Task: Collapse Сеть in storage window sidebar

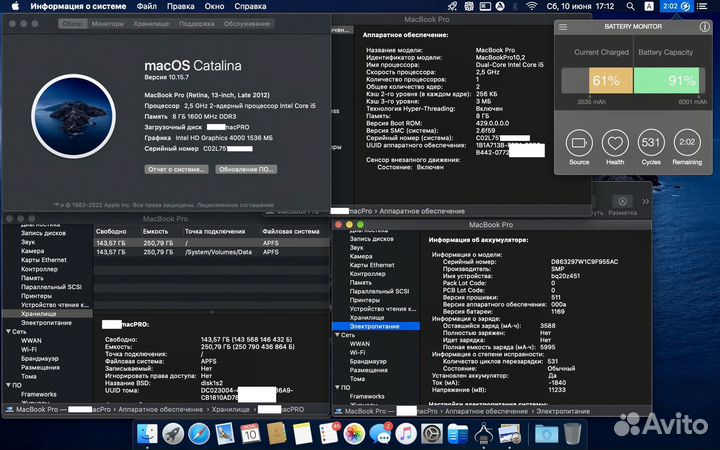Action: [9, 332]
